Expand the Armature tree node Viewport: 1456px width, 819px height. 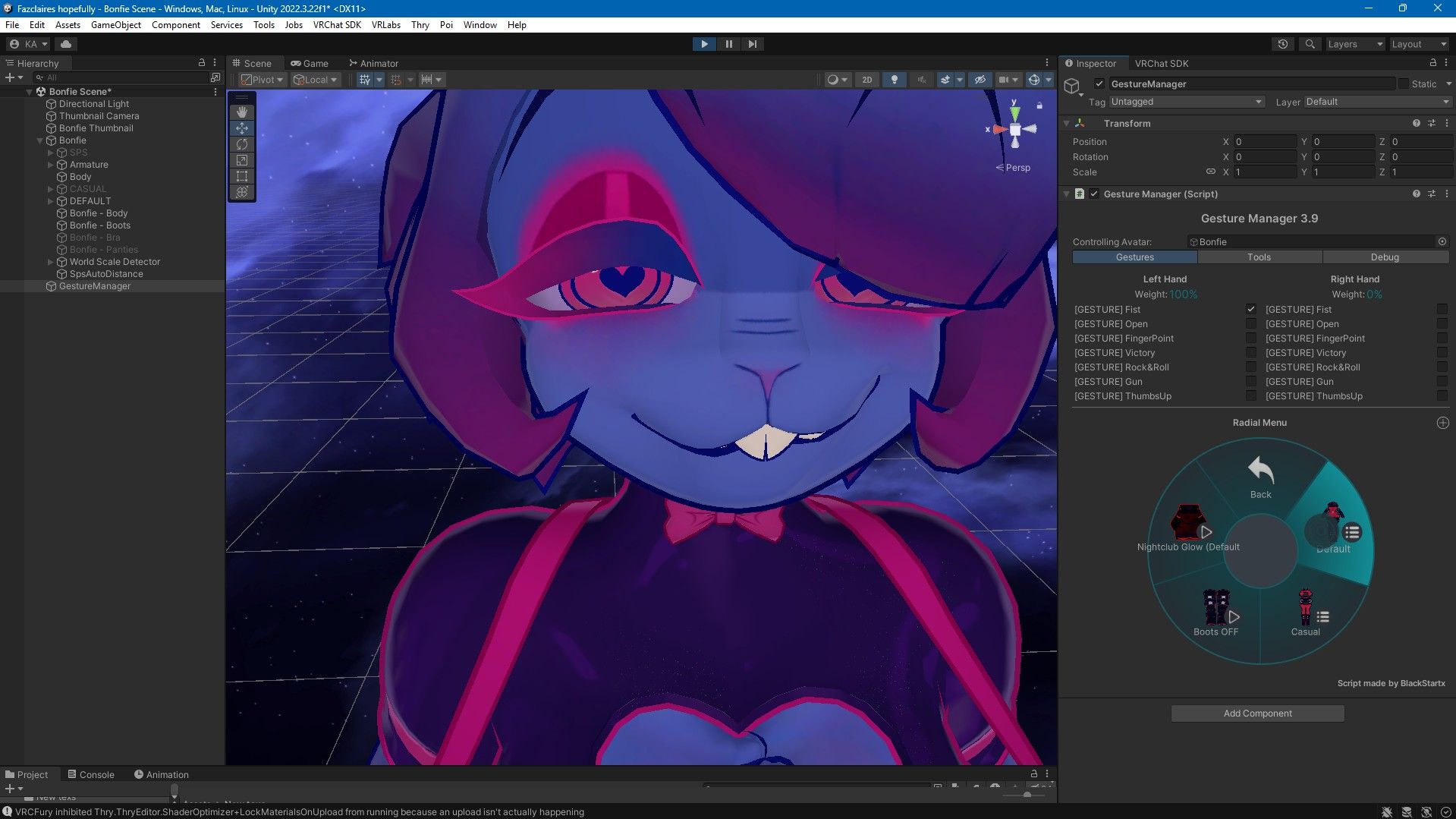(51, 165)
